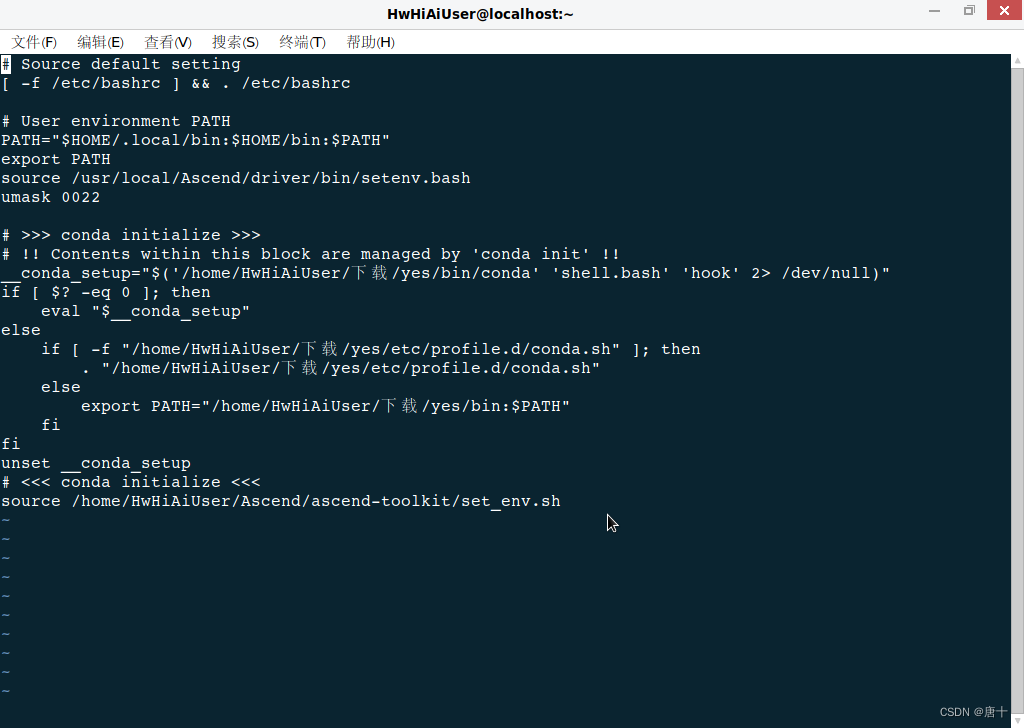Click the '# <<< conda initialize <<<' line
1024x728 pixels.
point(131,482)
